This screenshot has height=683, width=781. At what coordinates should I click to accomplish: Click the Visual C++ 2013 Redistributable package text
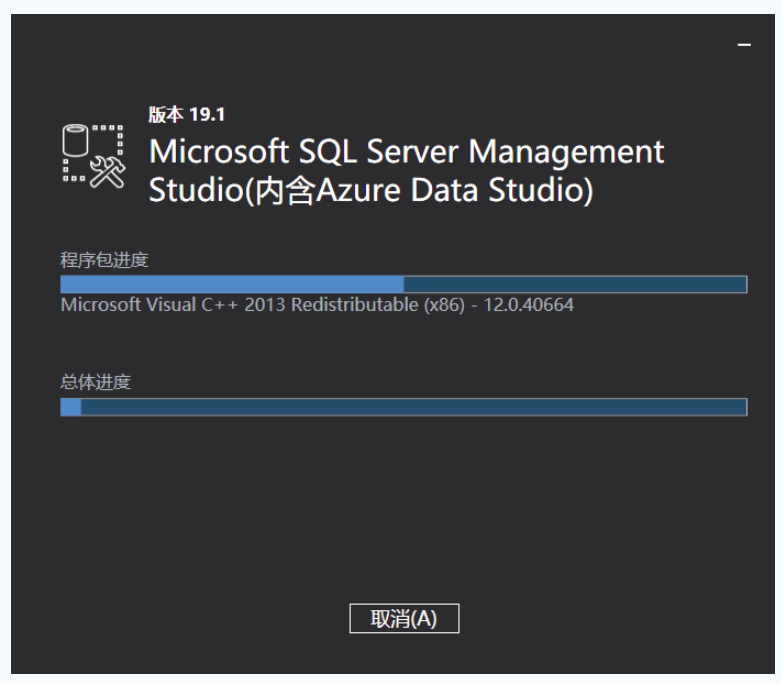(317, 305)
